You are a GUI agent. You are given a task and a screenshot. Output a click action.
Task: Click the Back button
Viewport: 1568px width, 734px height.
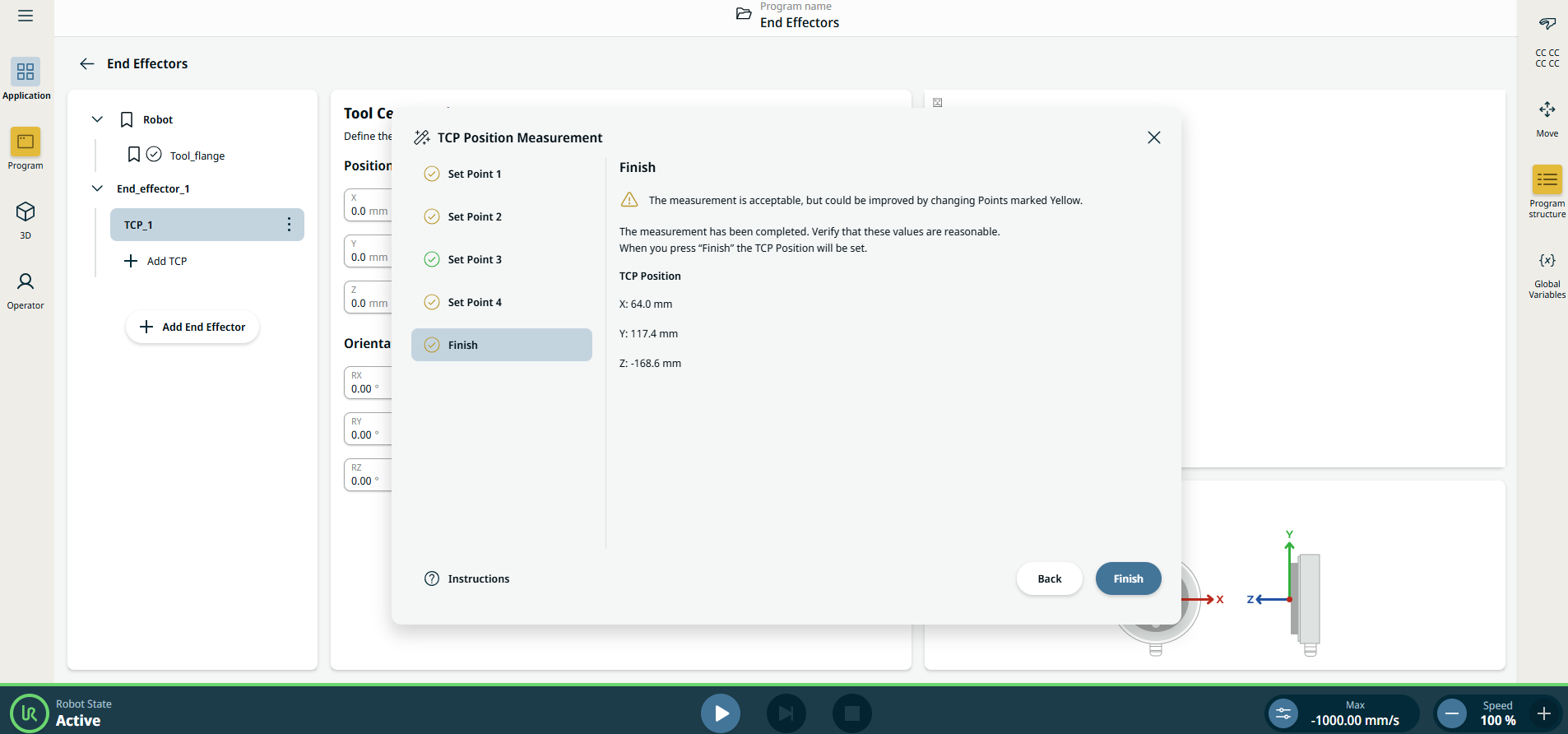point(1049,578)
